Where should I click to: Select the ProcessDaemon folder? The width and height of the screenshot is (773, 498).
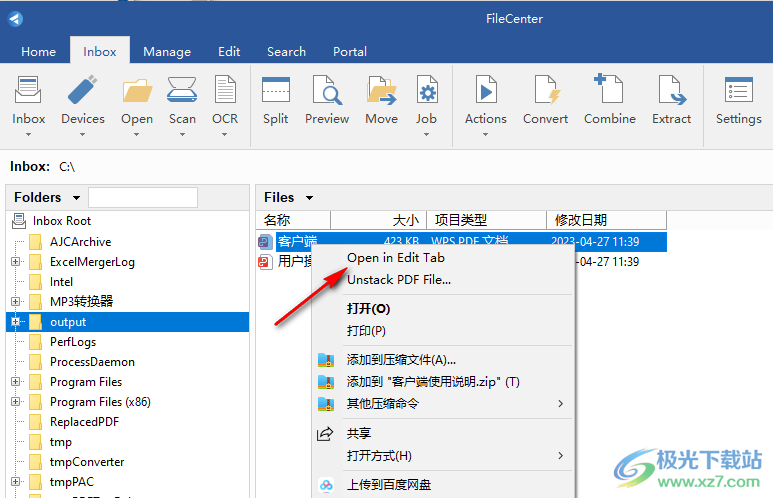[x=92, y=362]
